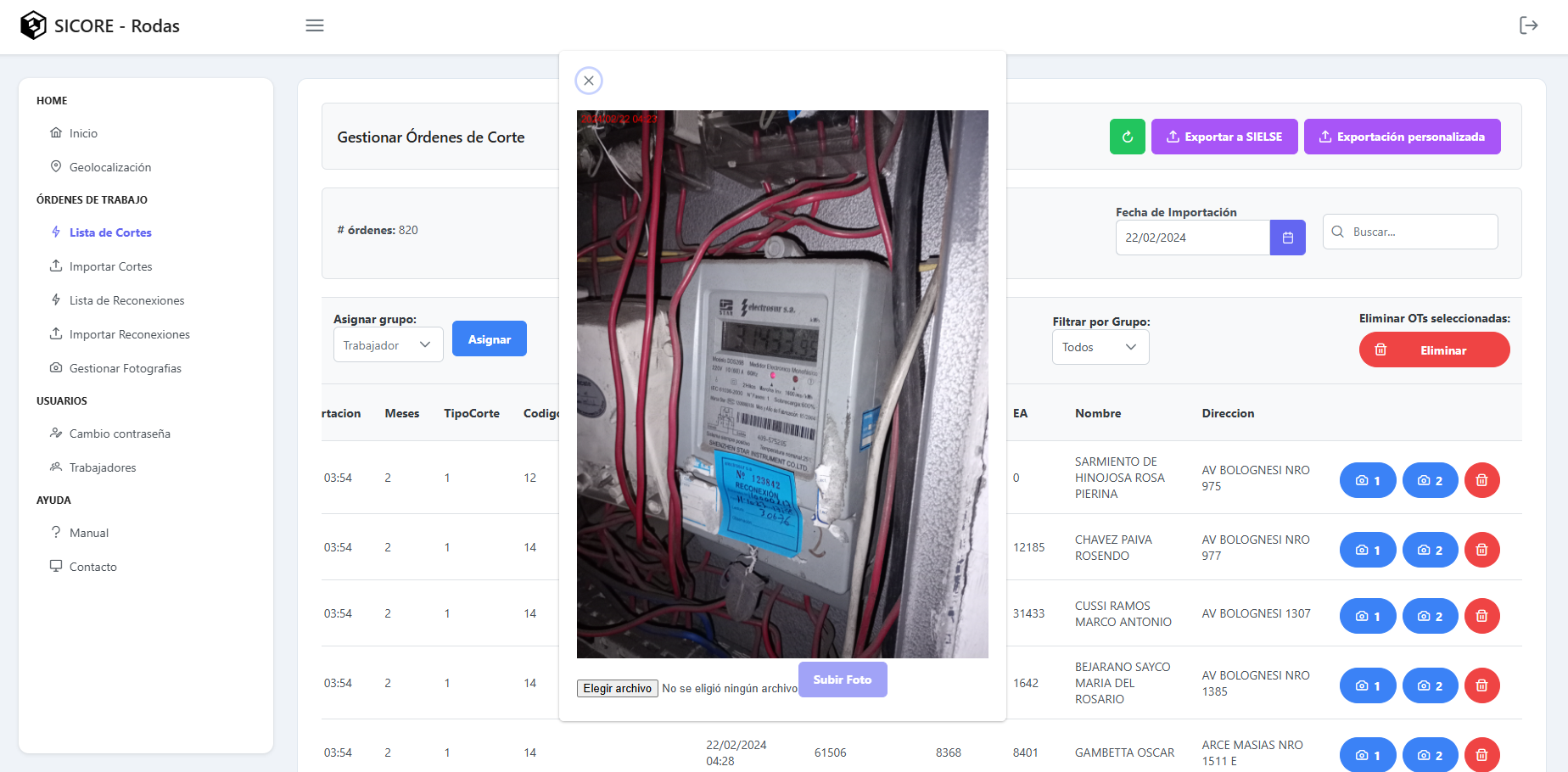Image resolution: width=1568 pixels, height=772 pixels.
Task: Click Elegir archivo file chooser
Action: pyautogui.click(x=617, y=688)
